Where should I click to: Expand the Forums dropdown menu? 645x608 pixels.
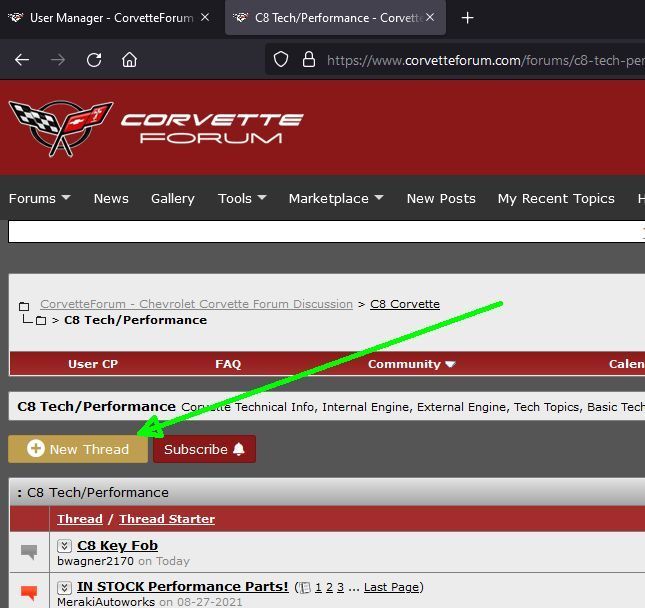tap(39, 198)
